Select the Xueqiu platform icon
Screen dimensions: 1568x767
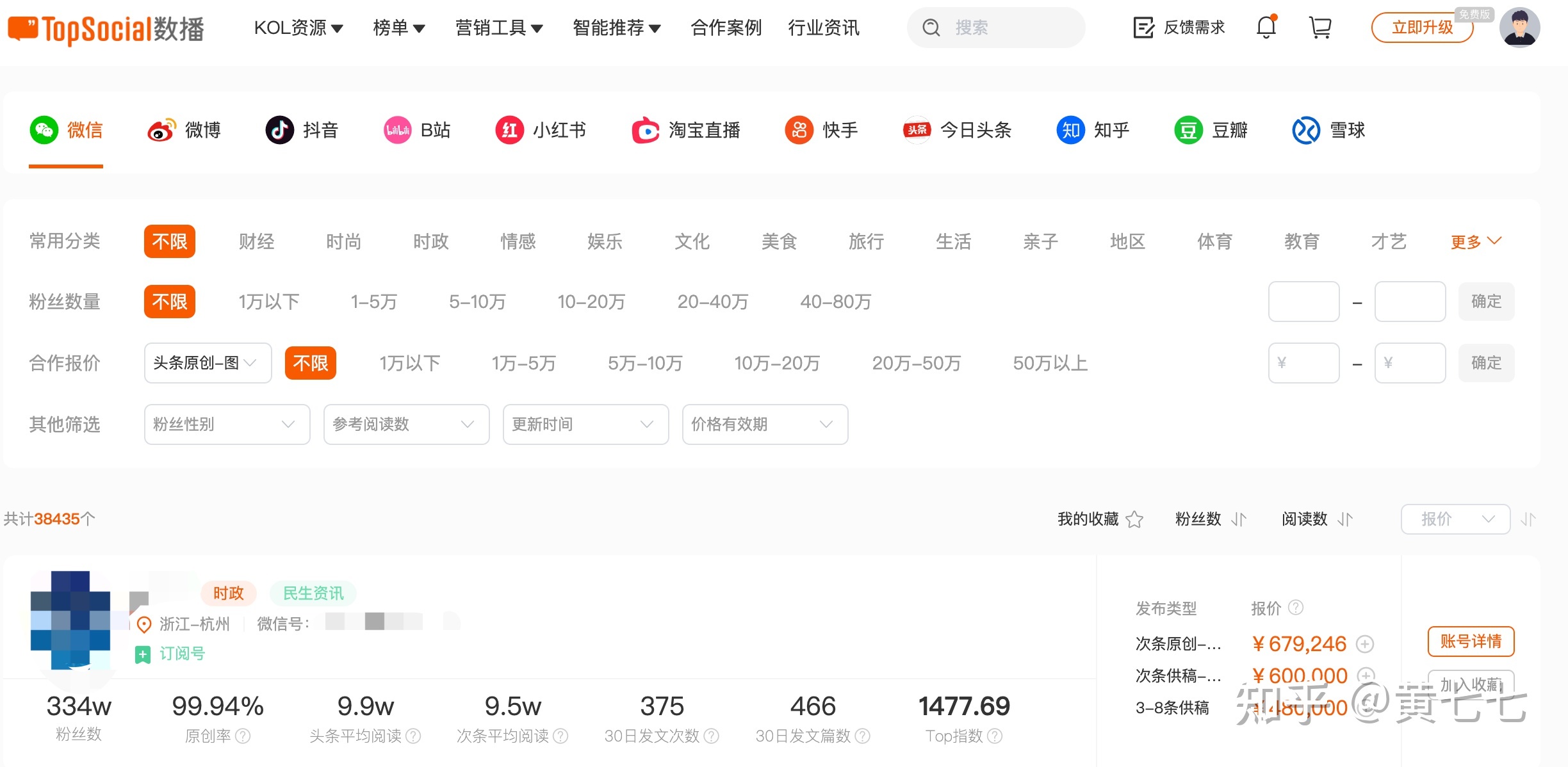pos(1306,130)
